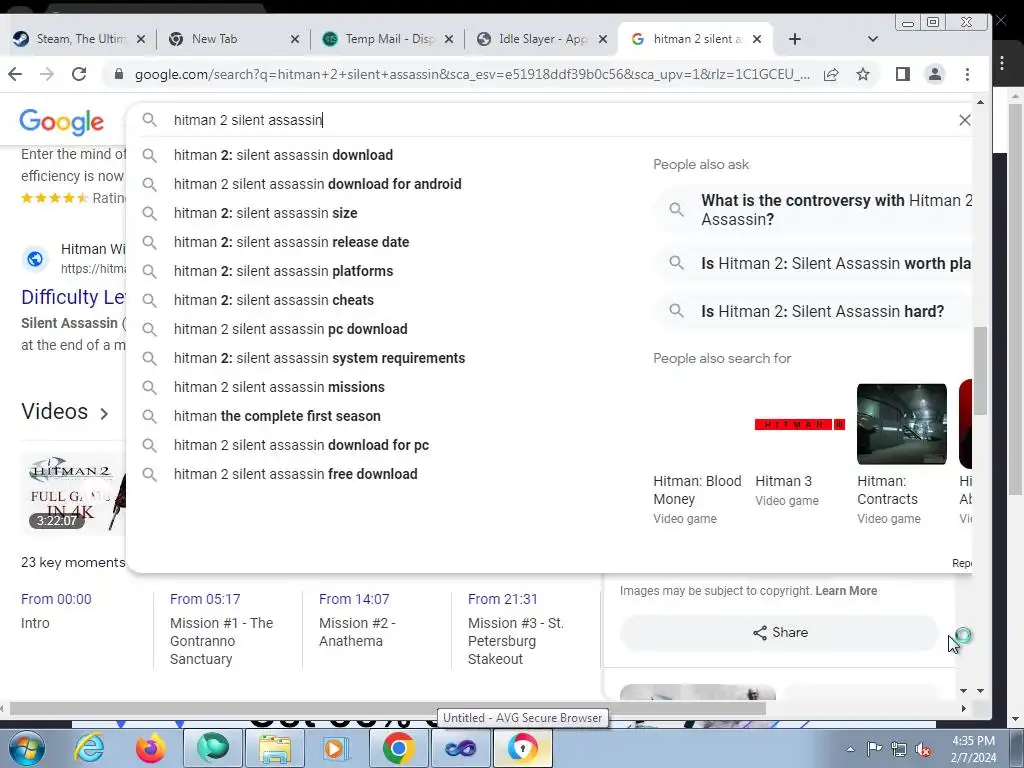Open the browser profile avatar
This screenshot has width=1024, height=768.
click(x=935, y=74)
